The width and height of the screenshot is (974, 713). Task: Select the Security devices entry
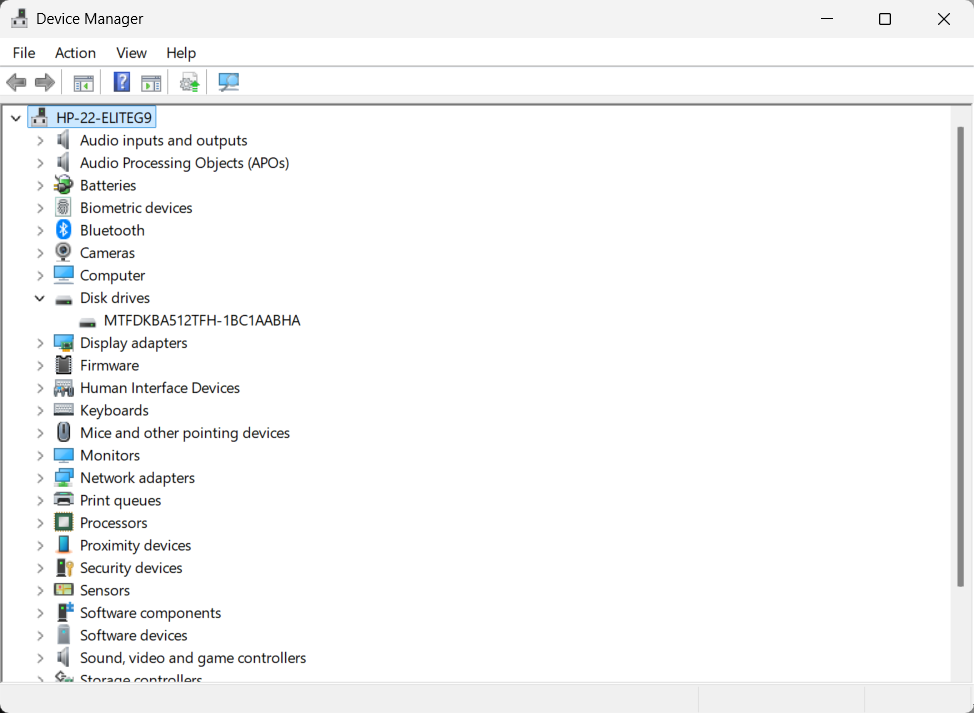click(131, 568)
